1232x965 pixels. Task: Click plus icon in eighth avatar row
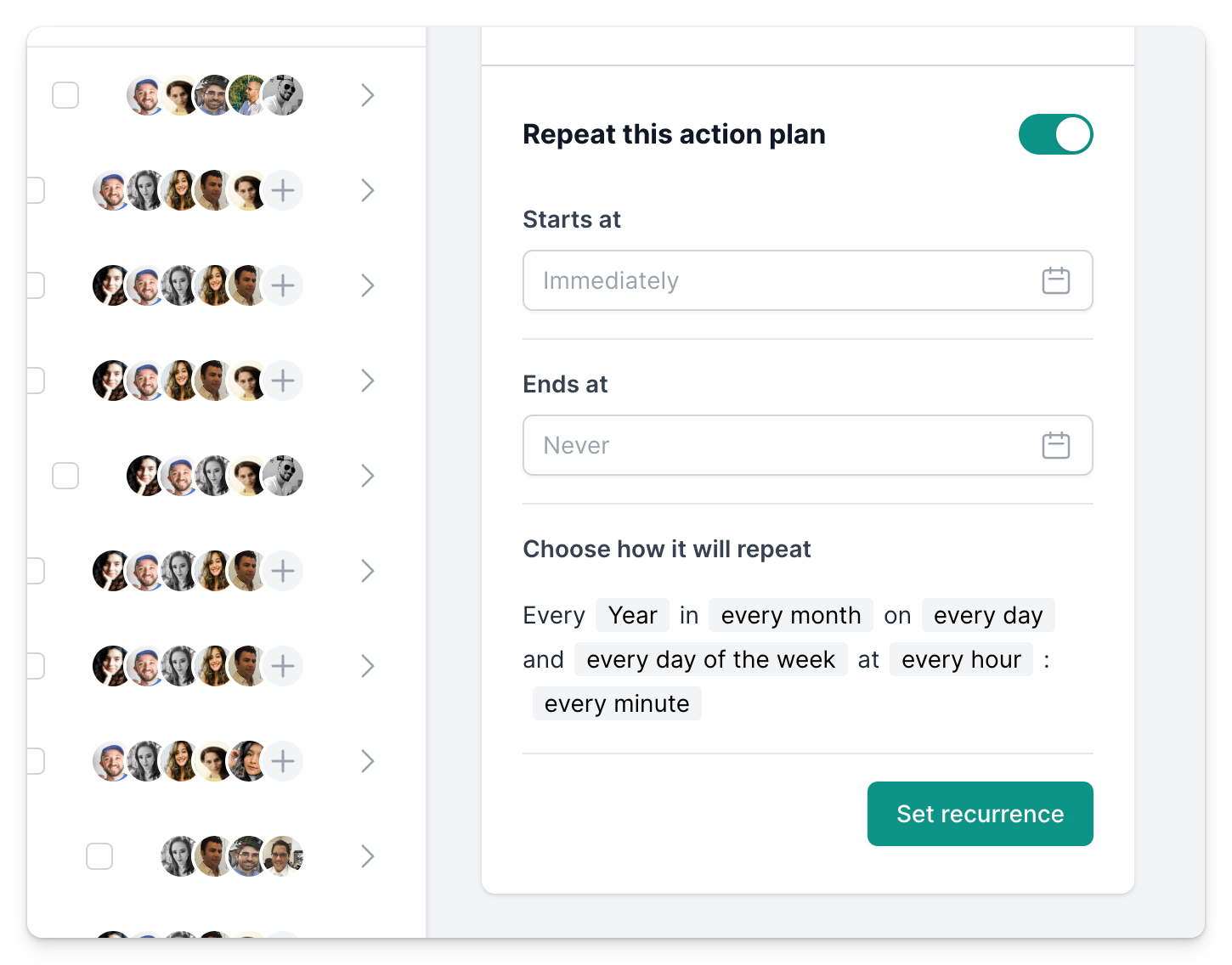tap(283, 761)
